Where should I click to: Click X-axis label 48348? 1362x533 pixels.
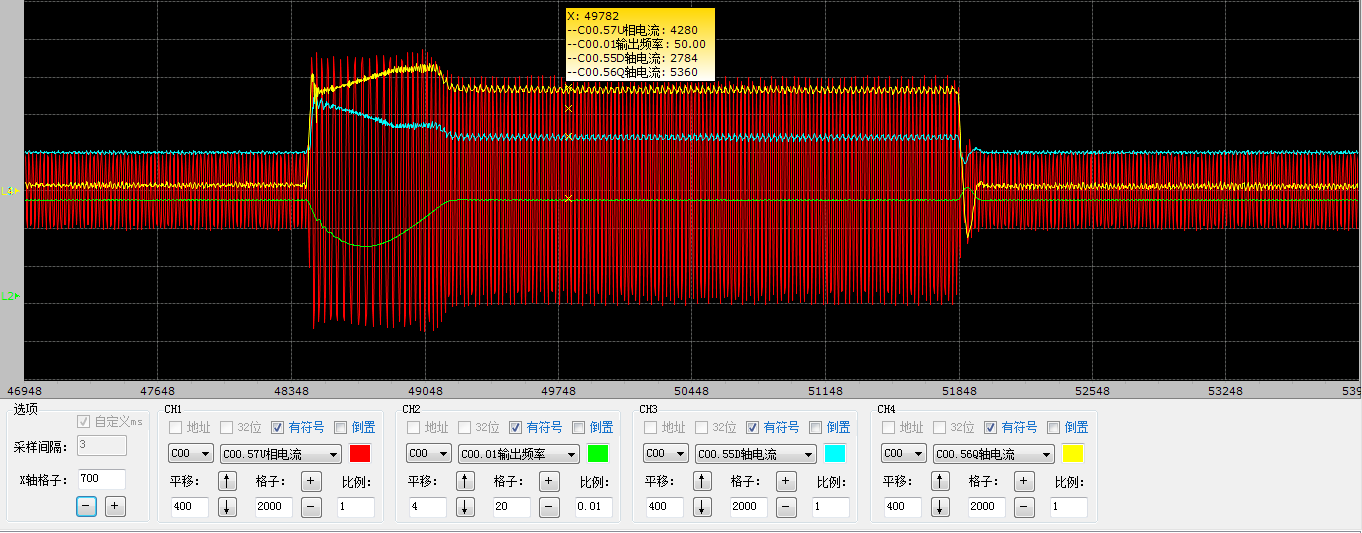pyautogui.click(x=291, y=391)
